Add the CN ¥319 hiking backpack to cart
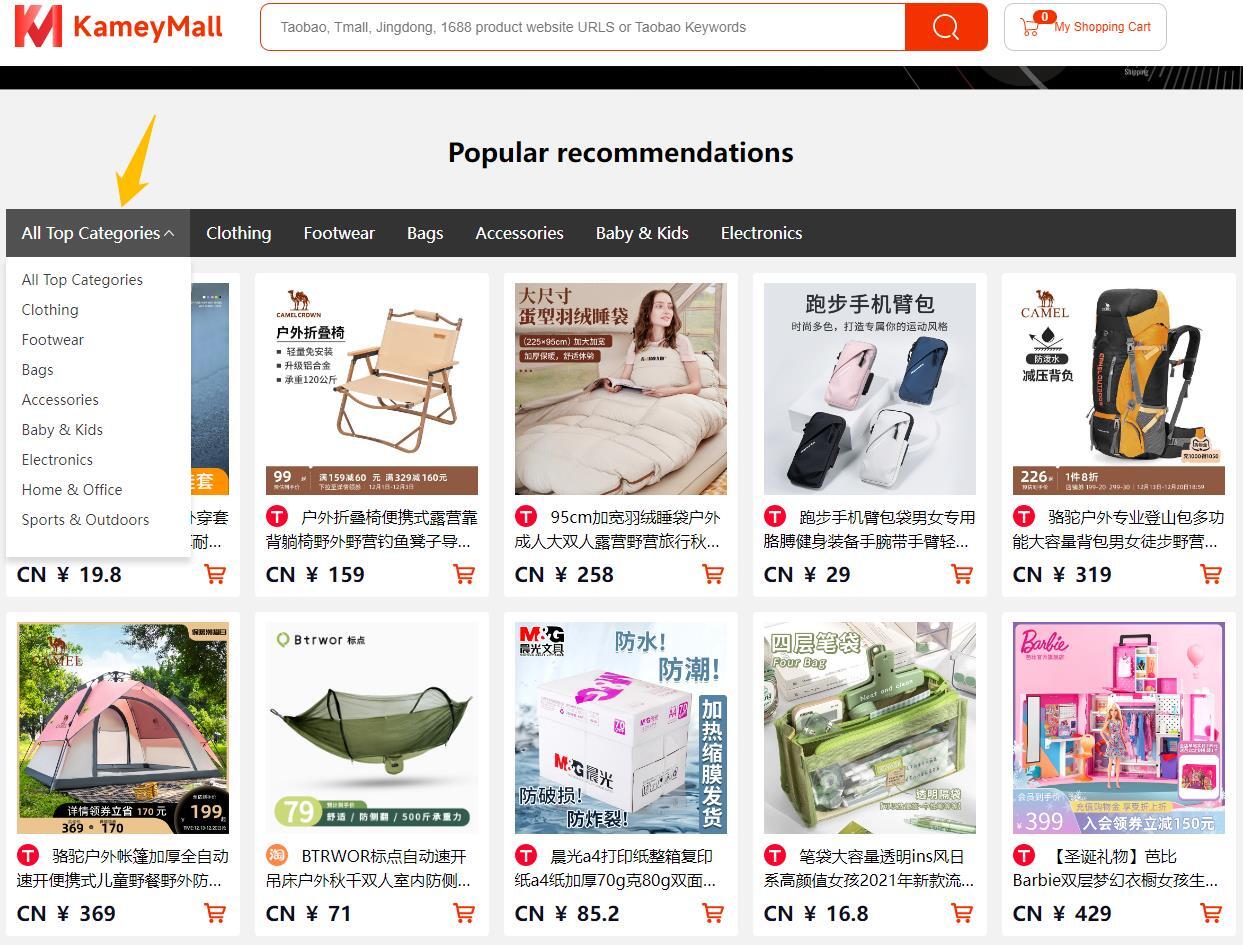 [x=1210, y=574]
